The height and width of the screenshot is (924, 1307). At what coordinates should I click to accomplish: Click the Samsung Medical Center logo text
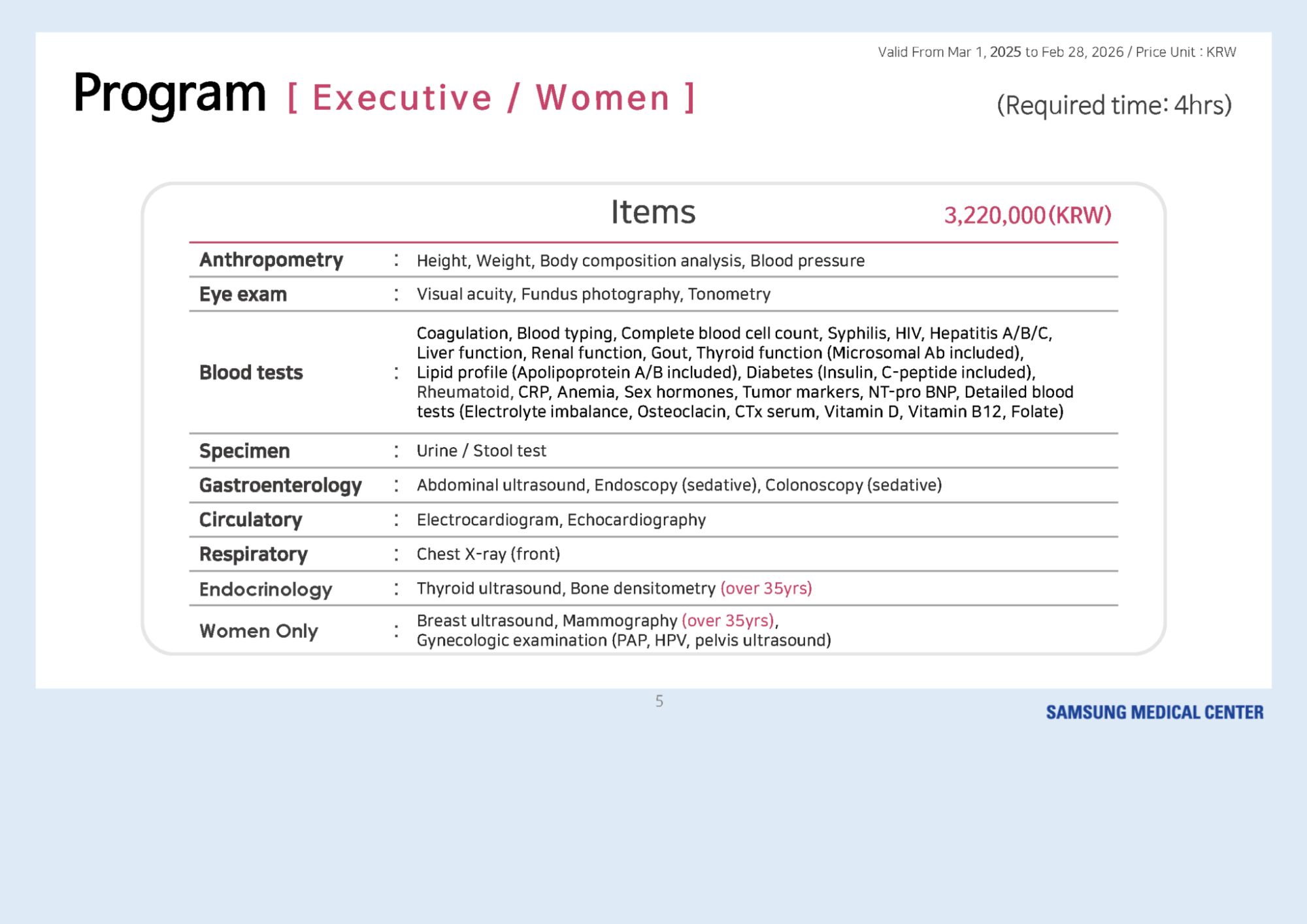pyautogui.click(x=1154, y=712)
